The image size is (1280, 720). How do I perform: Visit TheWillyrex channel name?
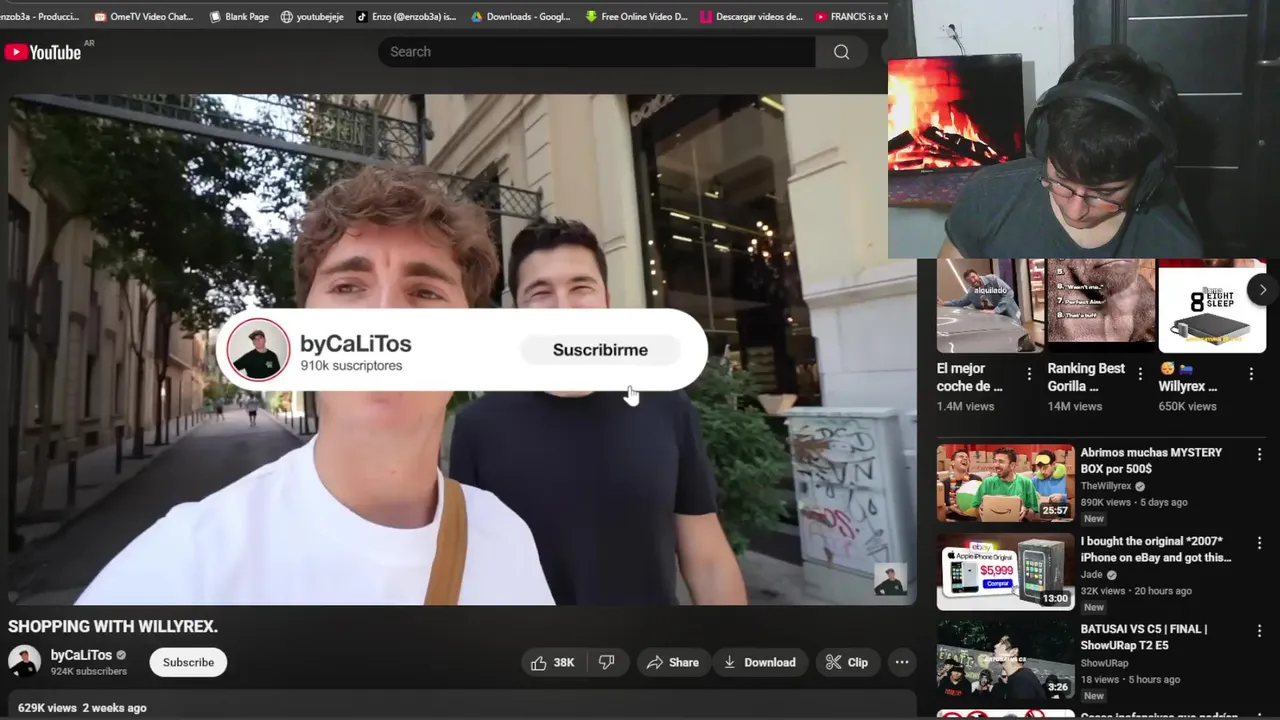click(1105, 486)
